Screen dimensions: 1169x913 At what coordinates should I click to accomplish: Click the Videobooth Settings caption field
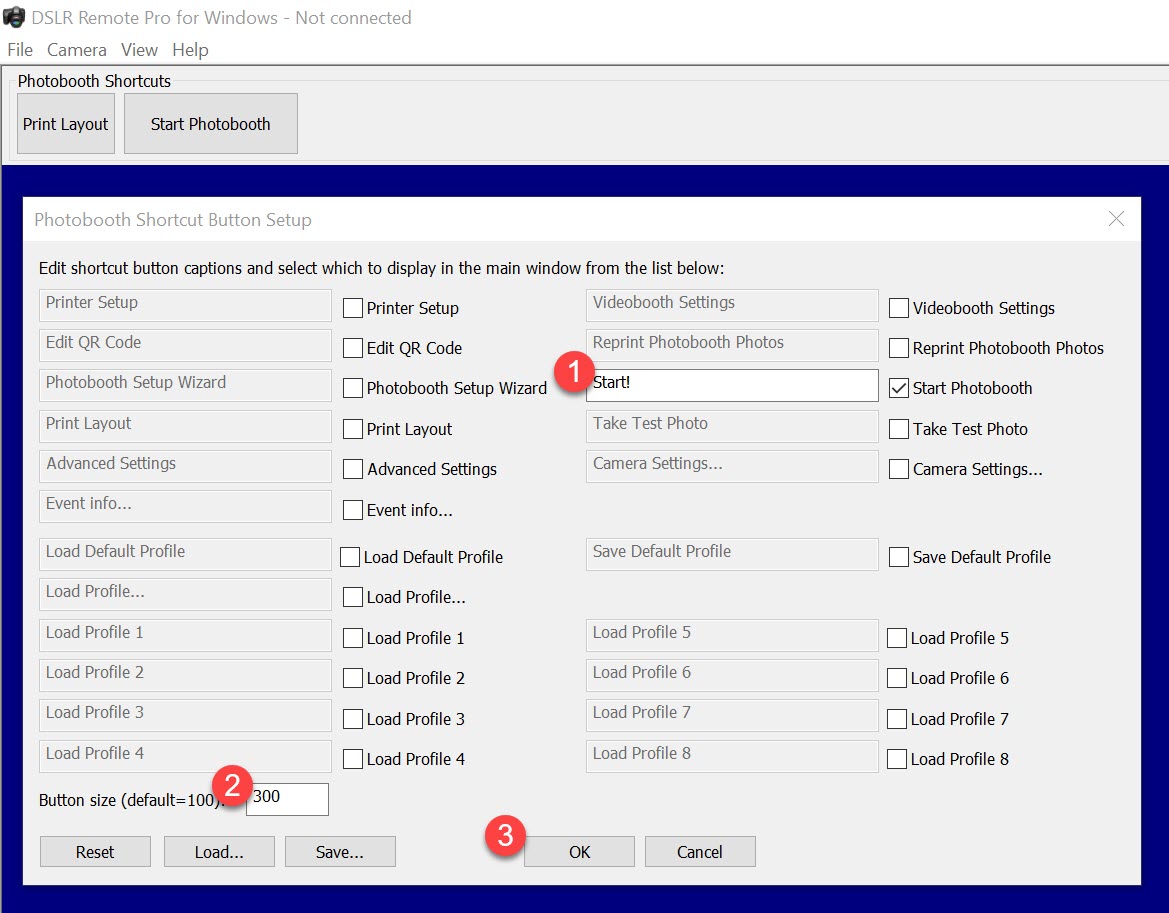pos(732,305)
